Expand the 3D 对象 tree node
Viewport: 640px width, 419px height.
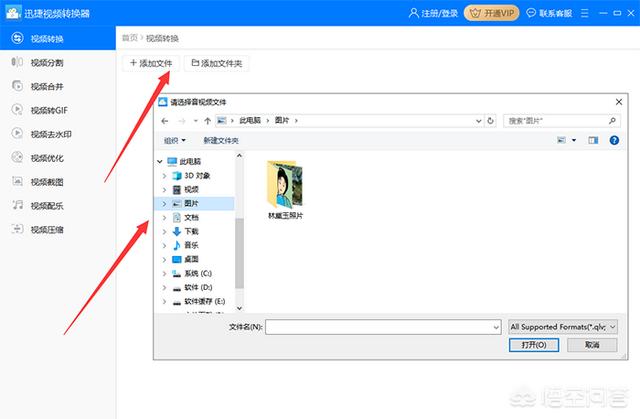pyautogui.click(x=164, y=176)
